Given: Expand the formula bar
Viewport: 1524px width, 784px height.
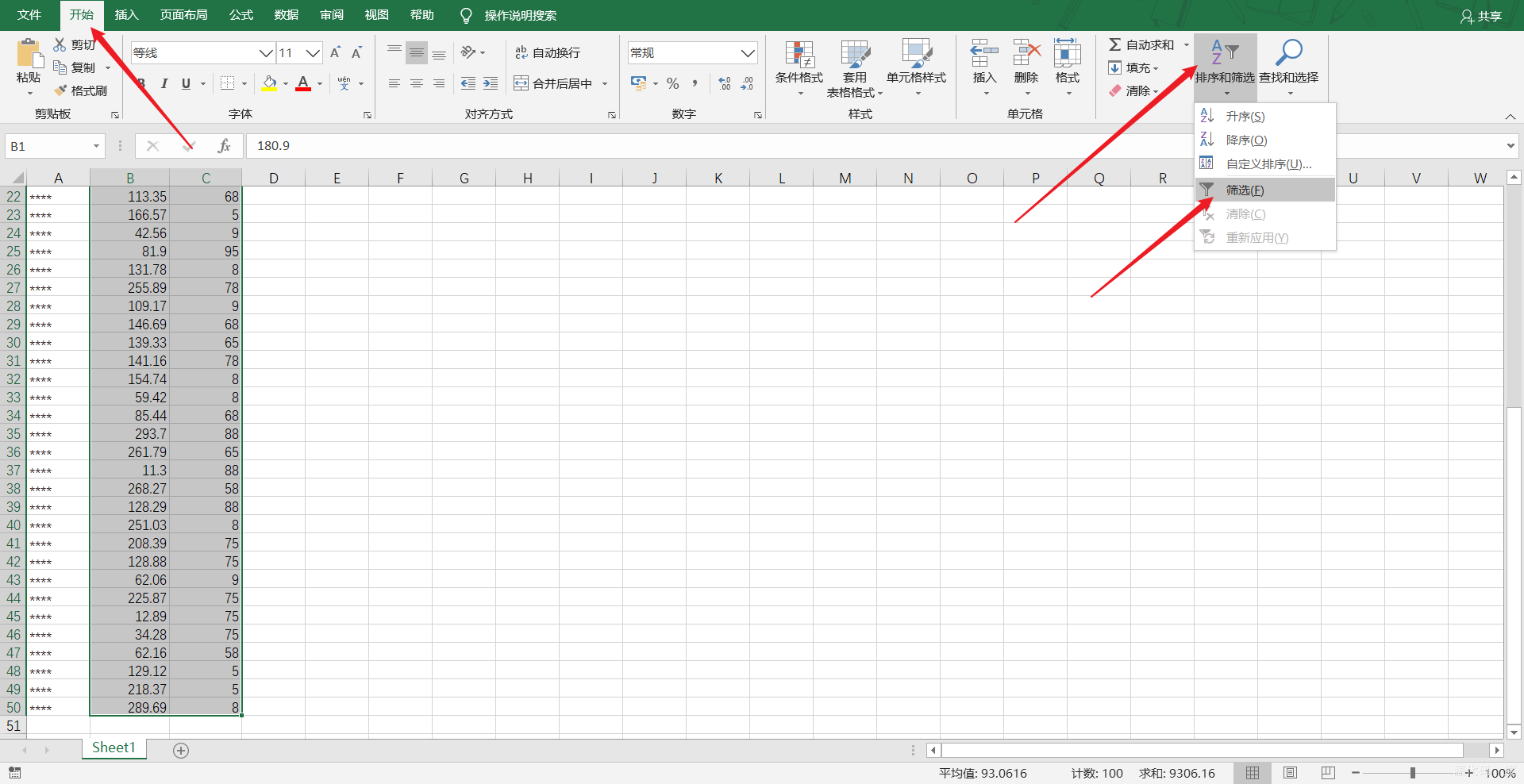Looking at the screenshot, I should [1511, 146].
